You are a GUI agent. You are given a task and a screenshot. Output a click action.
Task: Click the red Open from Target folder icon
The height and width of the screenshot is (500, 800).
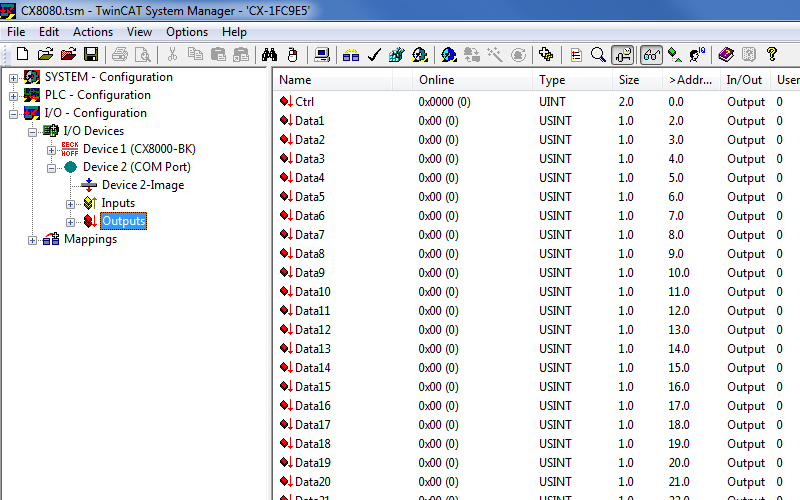[68, 54]
